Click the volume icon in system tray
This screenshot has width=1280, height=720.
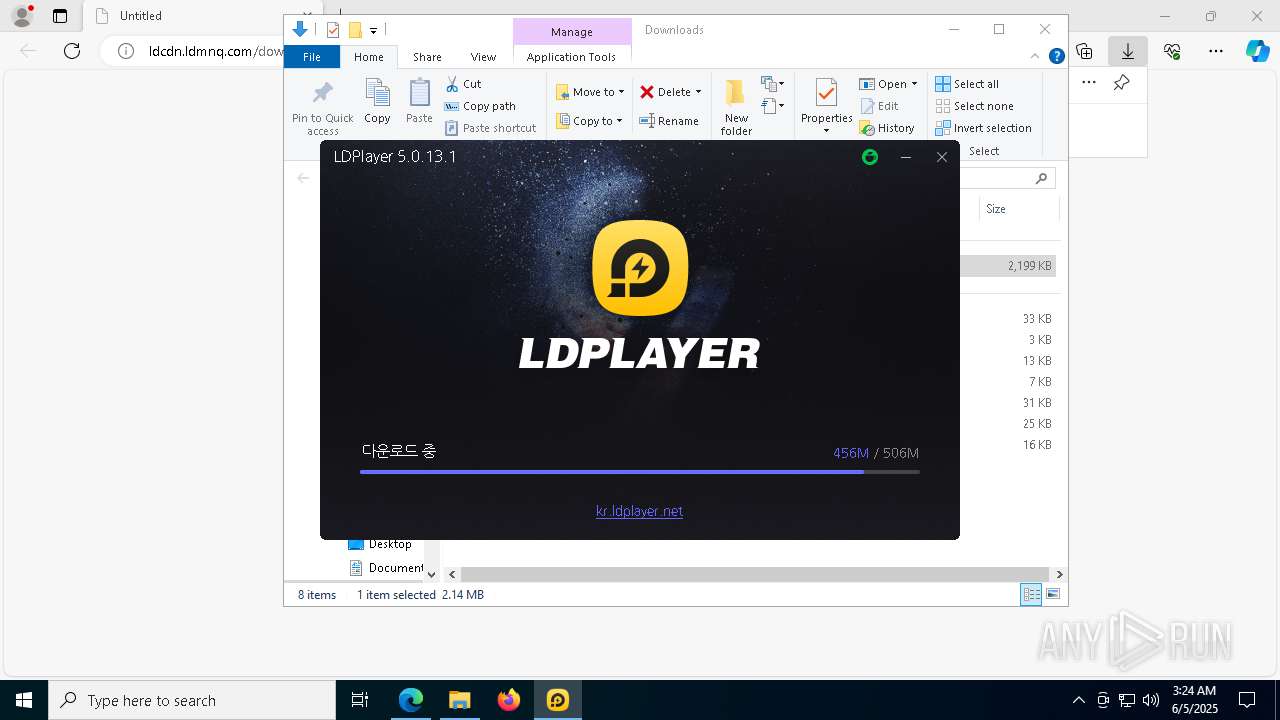pos(1151,700)
